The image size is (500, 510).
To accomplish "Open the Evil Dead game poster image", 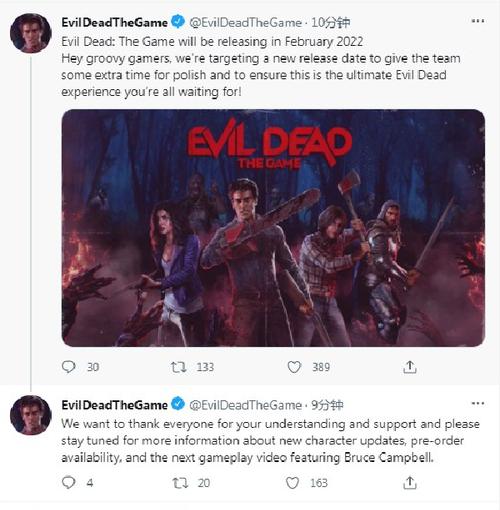I will (273, 228).
